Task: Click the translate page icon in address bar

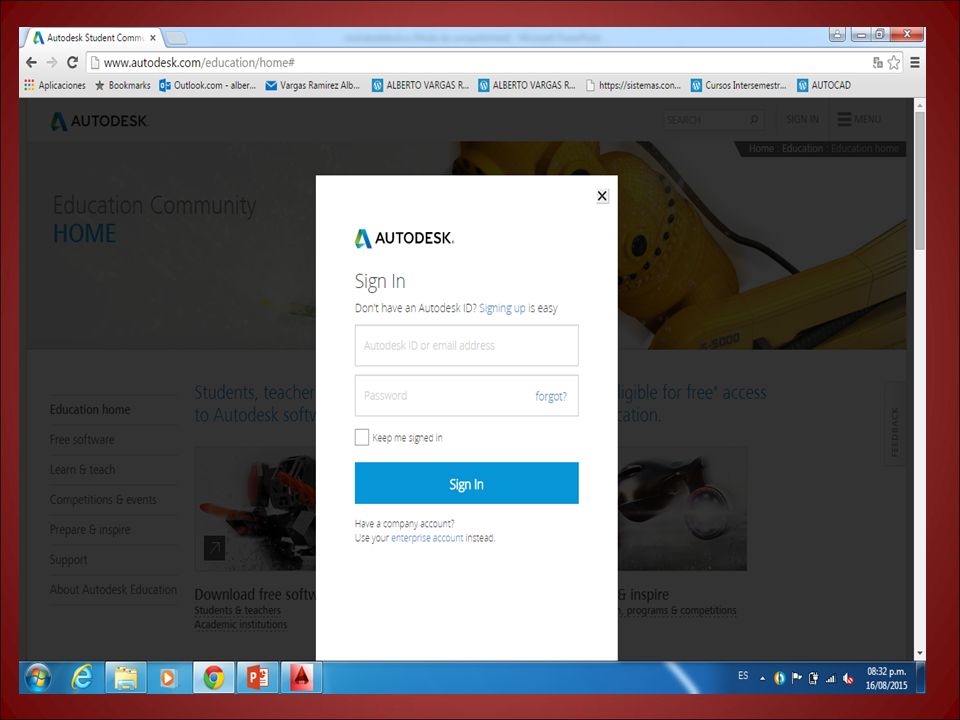Action: pos(877,62)
